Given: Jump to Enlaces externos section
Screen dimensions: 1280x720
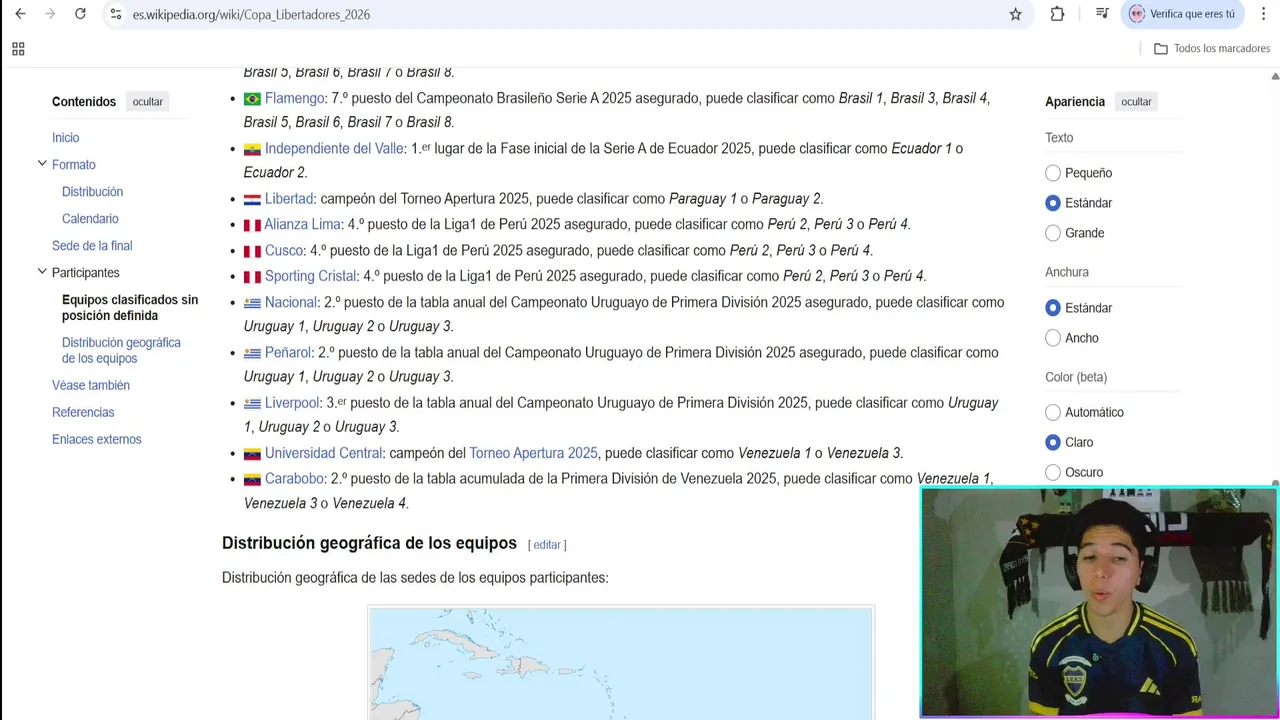Looking at the screenshot, I should coord(97,439).
